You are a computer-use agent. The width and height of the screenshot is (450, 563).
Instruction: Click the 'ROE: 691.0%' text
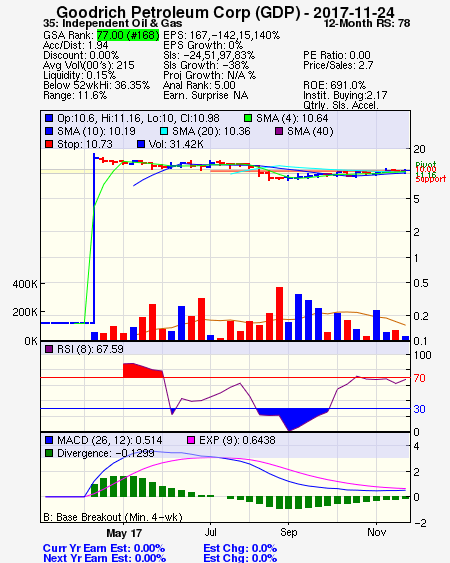coord(334,85)
